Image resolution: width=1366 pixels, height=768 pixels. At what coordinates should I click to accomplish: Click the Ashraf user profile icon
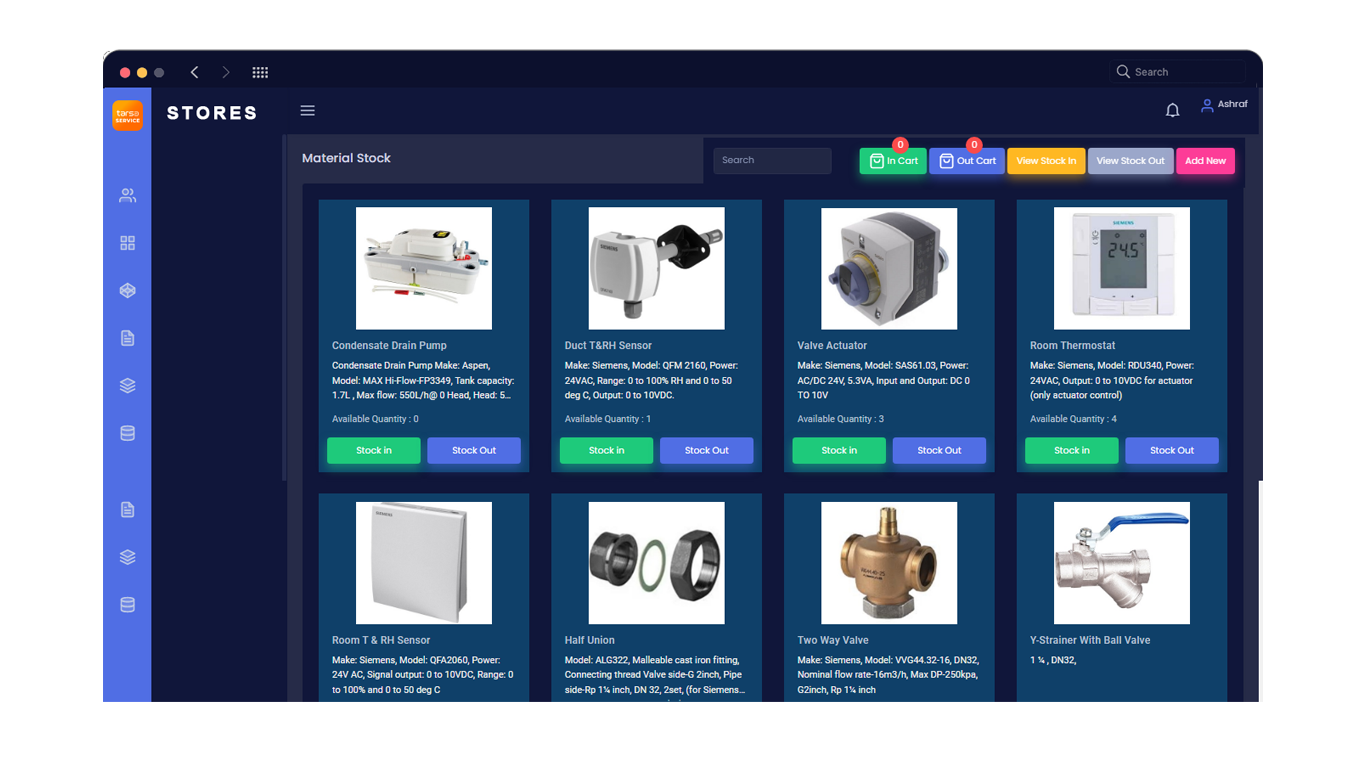click(1207, 105)
